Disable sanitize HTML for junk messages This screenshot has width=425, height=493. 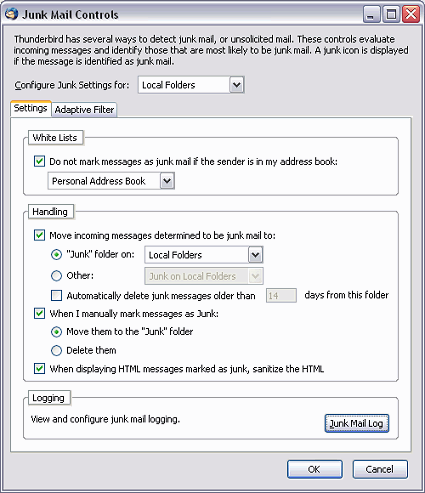[39, 369]
